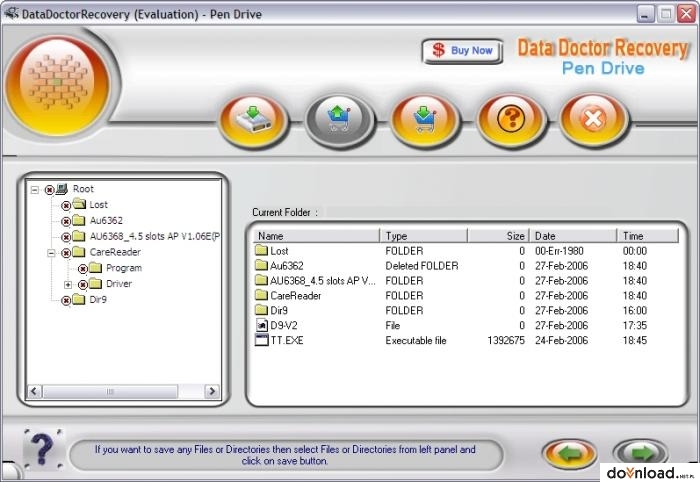Click the grey cart button with up arrow
The height and width of the screenshot is (482, 700).
click(339, 120)
